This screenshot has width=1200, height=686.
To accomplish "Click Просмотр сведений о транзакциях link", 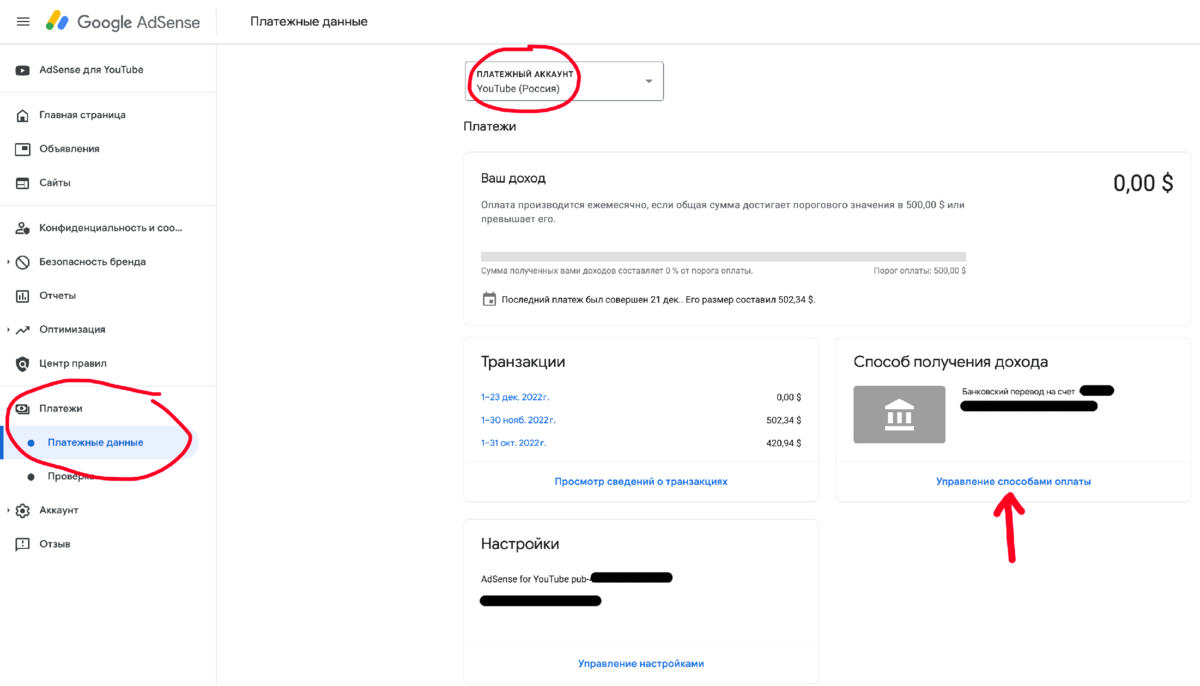I will 641,481.
